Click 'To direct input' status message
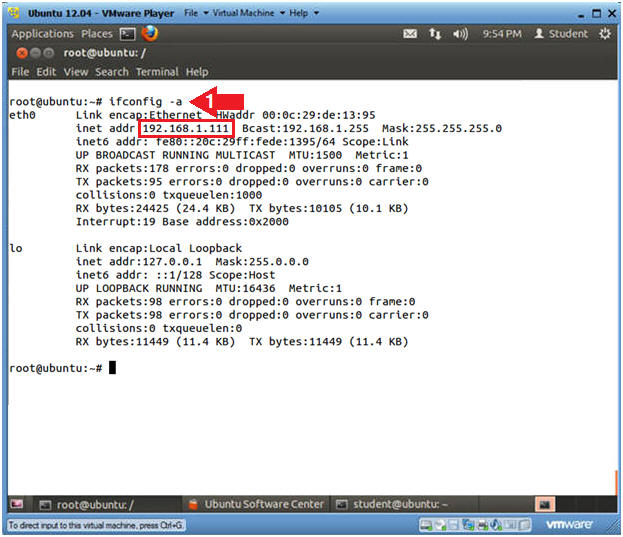The width and height of the screenshot is (623, 537). pos(96,525)
